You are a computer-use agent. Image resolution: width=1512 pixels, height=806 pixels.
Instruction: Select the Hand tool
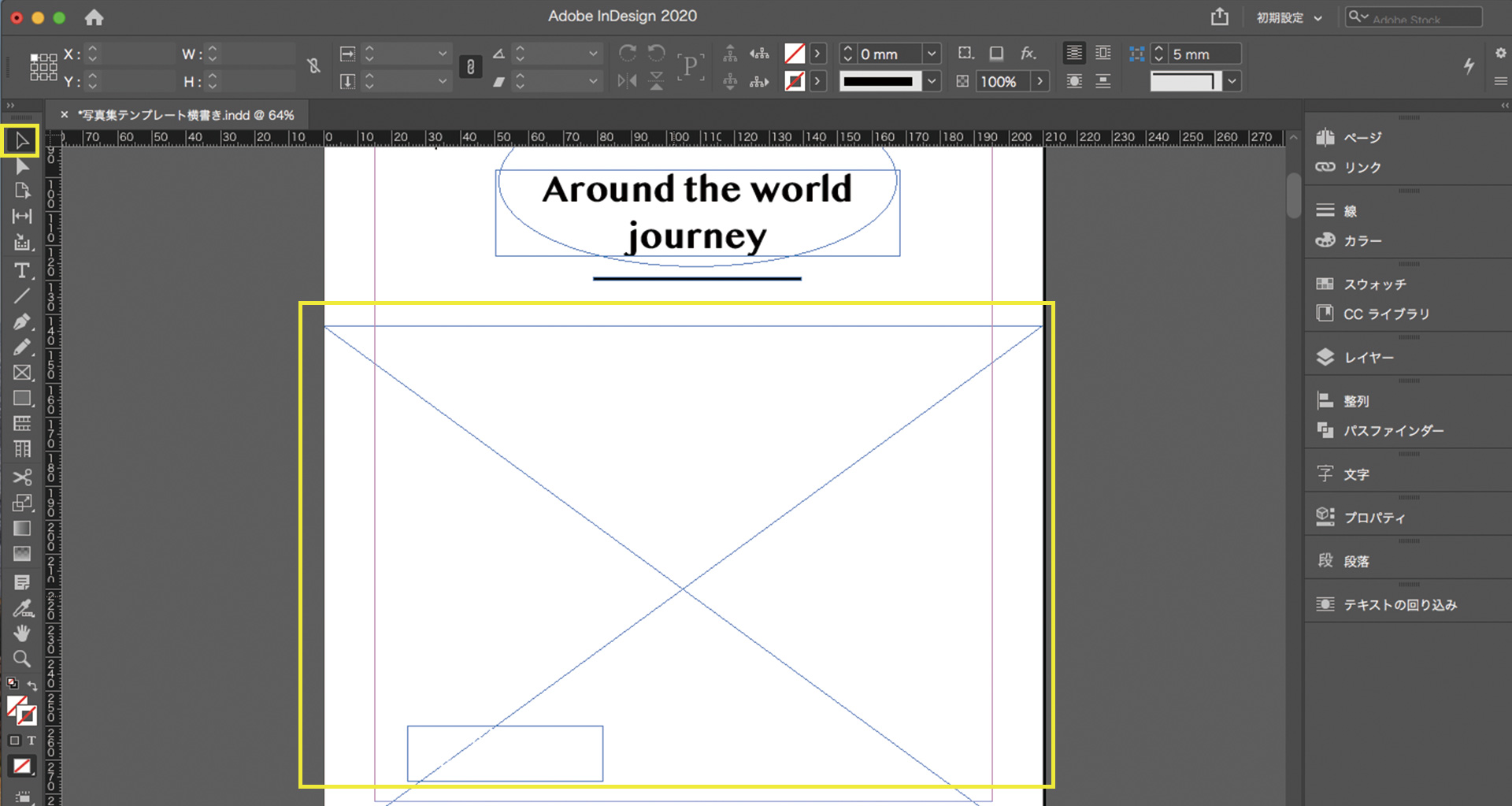[22, 633]
